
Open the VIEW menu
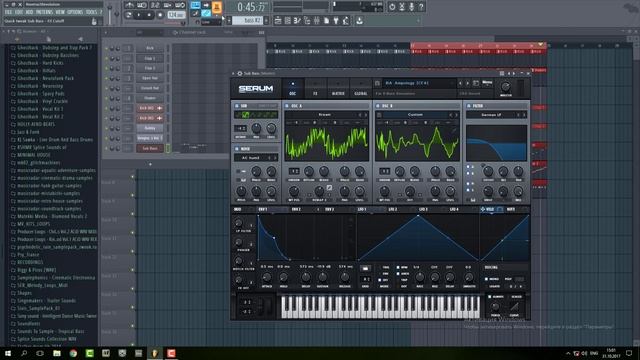click(x=60, y=12)
